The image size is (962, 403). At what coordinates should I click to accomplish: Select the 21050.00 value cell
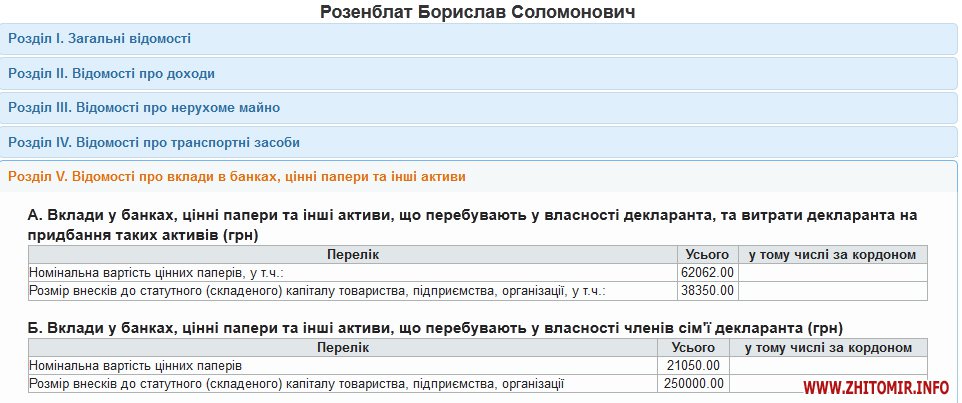click(693, 365)
